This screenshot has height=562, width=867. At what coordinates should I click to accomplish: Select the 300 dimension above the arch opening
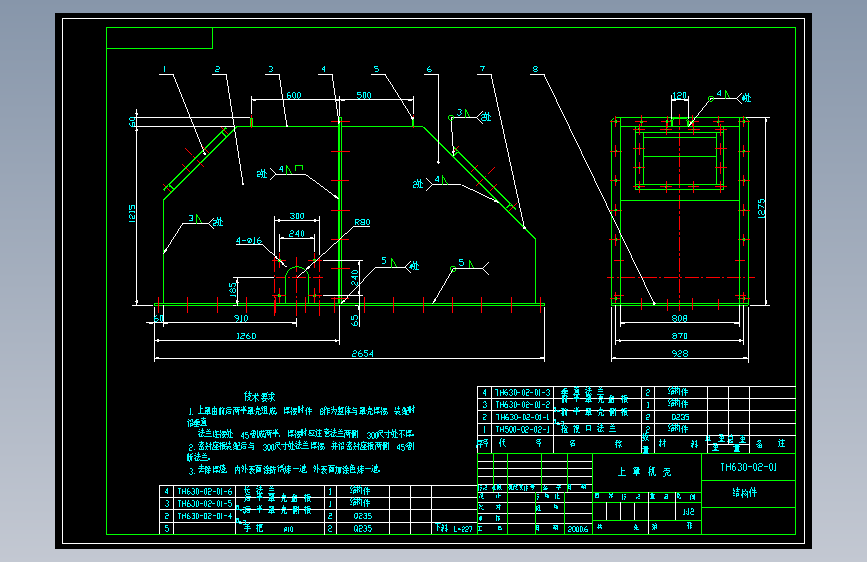(297, 216)
